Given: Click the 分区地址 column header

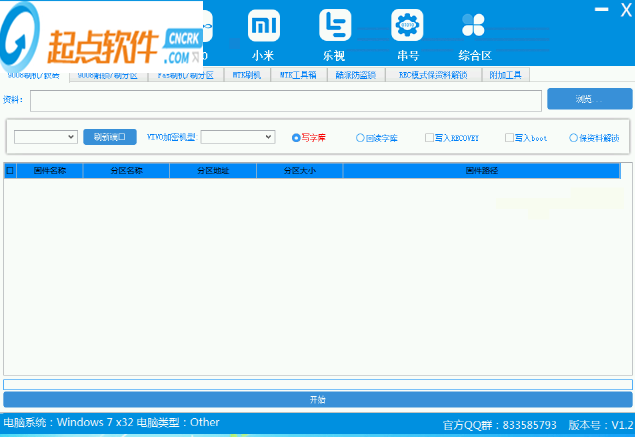Looking at the screenshot, I should point(213,171).
